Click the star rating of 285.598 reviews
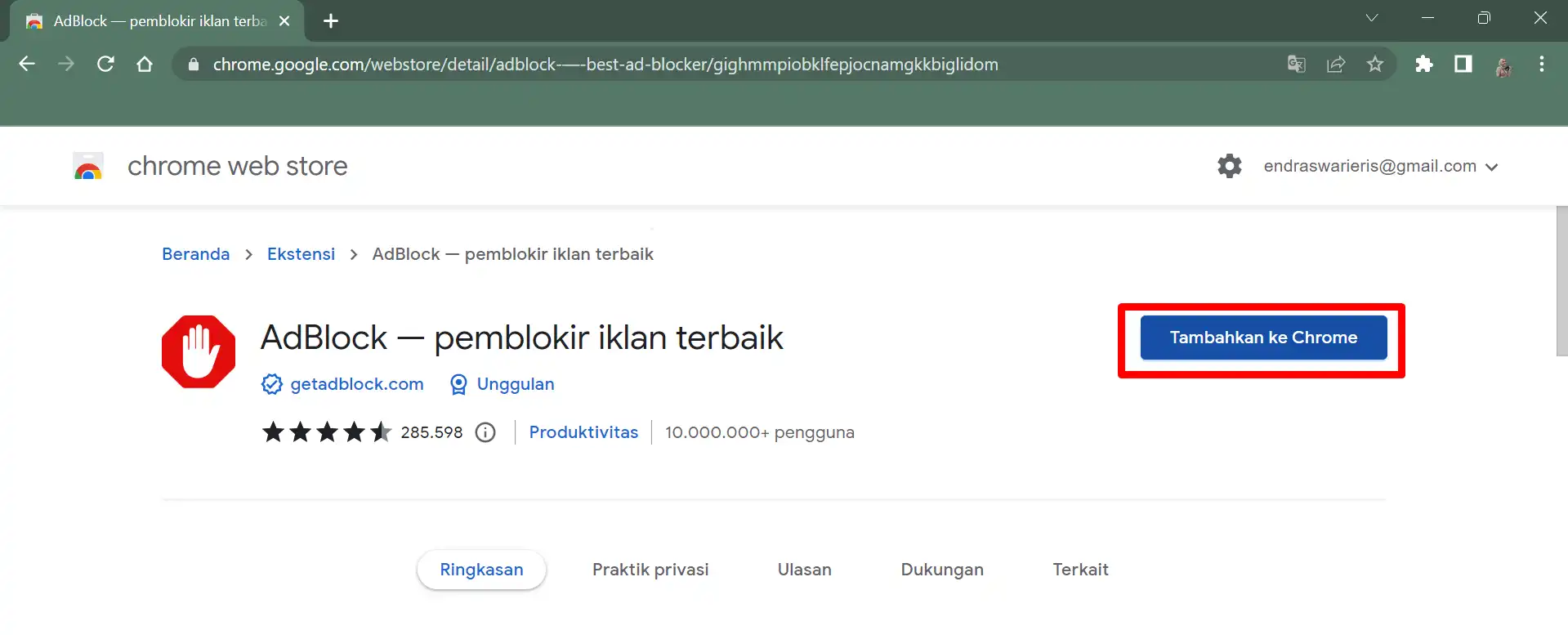Screen dimensions: 1568x635 327,432
